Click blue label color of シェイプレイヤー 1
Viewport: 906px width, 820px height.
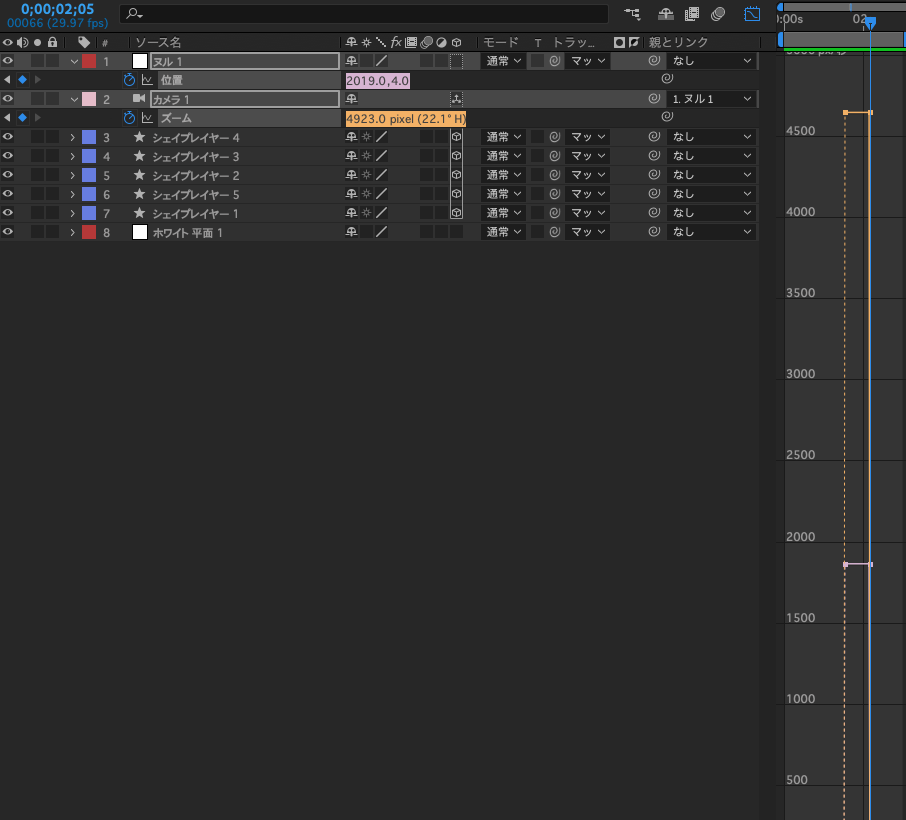coord(89,213)
